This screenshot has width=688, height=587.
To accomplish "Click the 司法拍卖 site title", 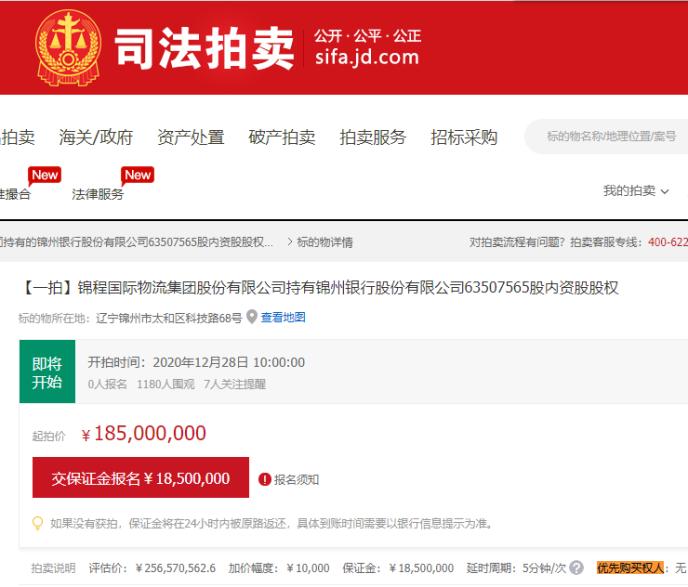I will (x=204, y=47).
